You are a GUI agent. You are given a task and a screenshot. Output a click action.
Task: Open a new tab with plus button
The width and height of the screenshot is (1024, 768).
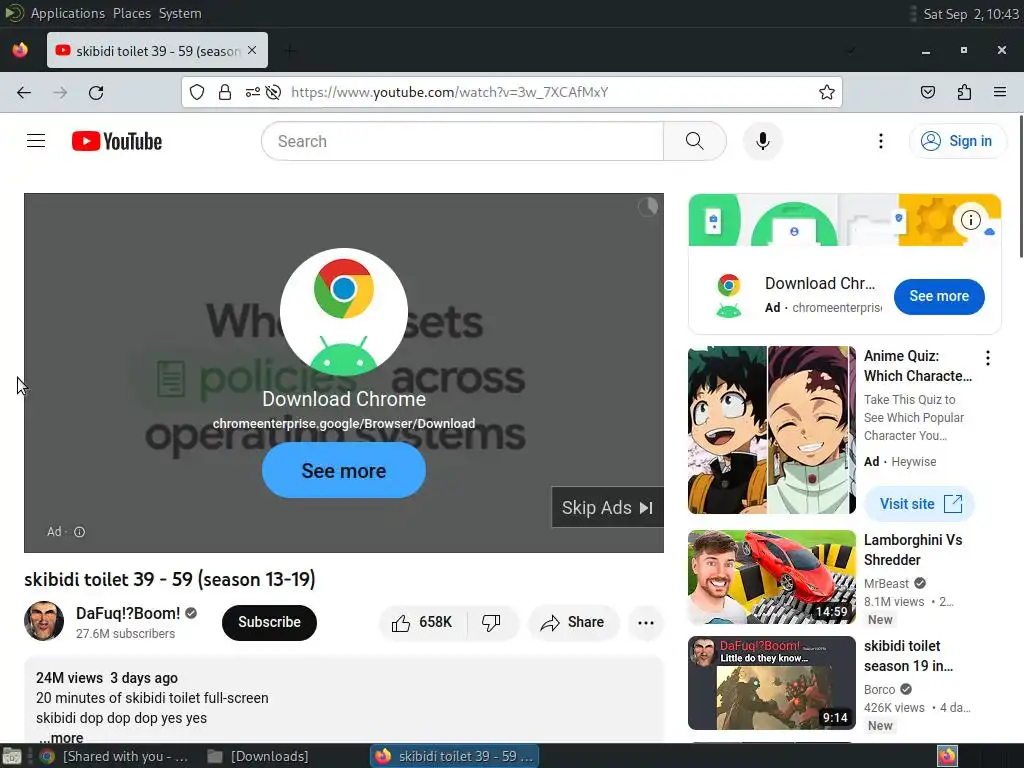tap(291, 50)
